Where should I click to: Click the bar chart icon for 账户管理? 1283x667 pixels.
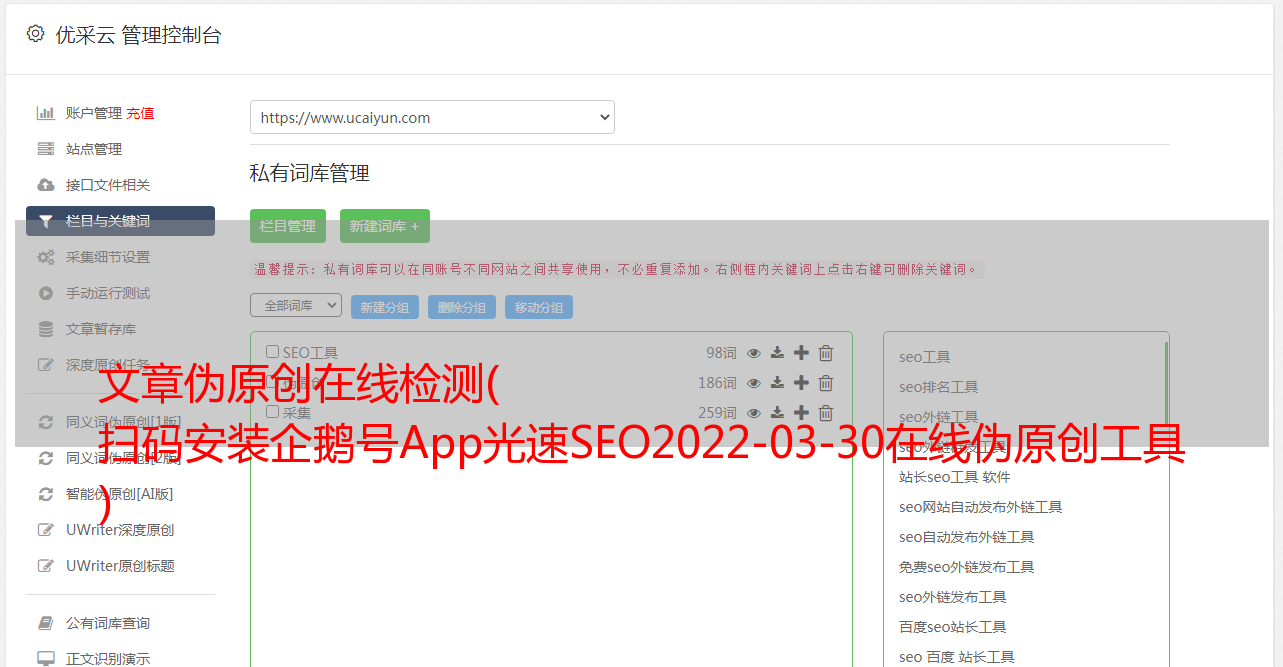46,113
